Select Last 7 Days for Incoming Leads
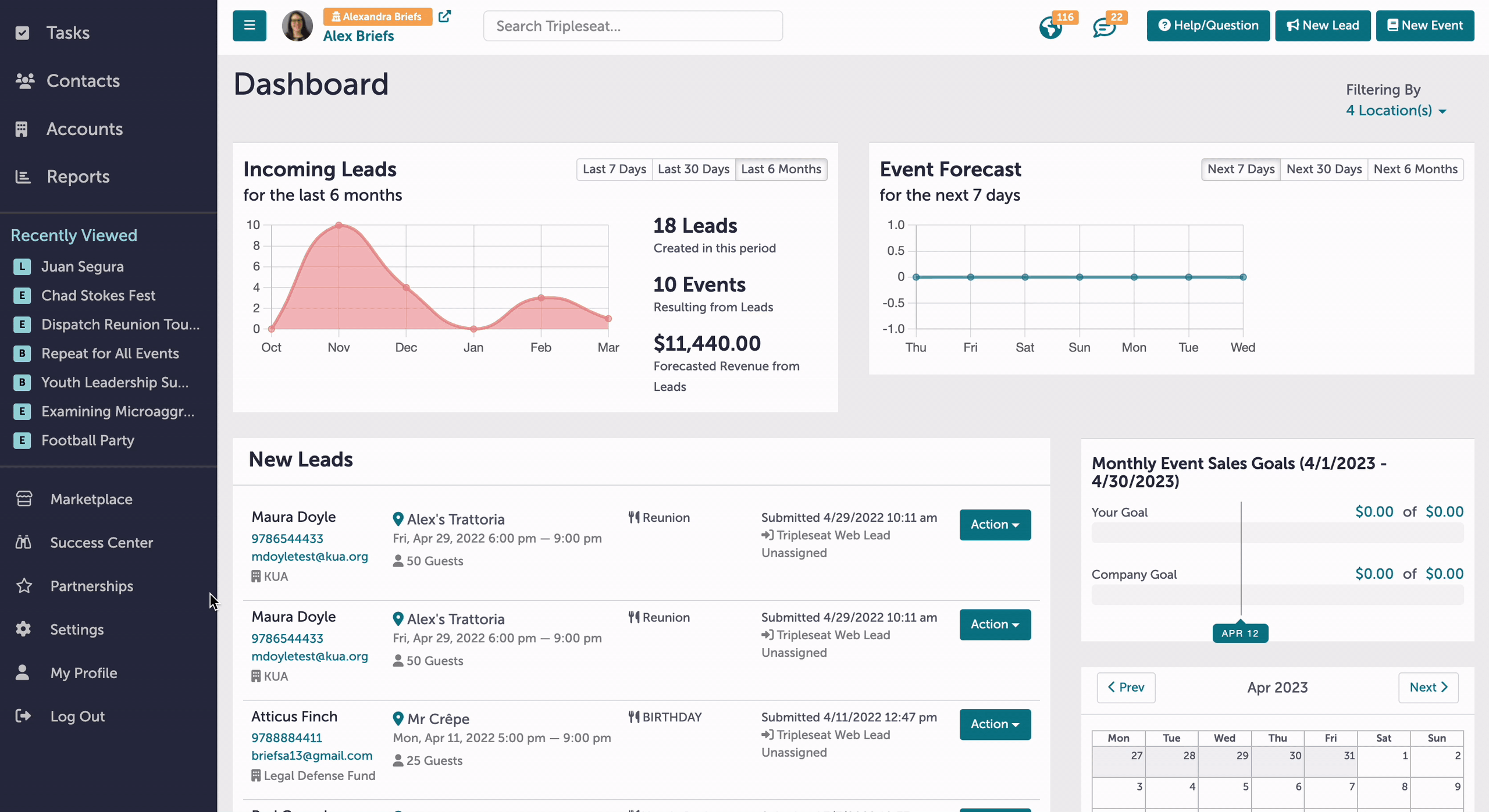This screenshot has height=812, width=1489. point(614,169)
